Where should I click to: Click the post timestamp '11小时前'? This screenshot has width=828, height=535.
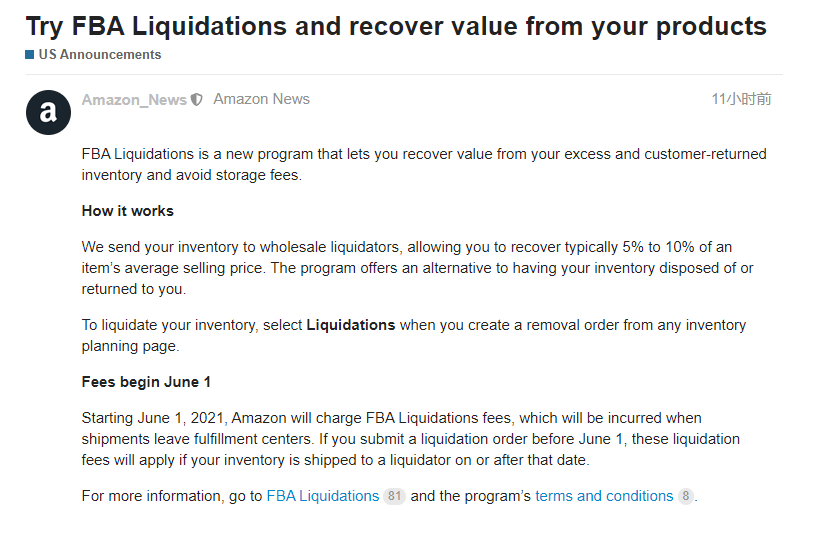point(741,99)
